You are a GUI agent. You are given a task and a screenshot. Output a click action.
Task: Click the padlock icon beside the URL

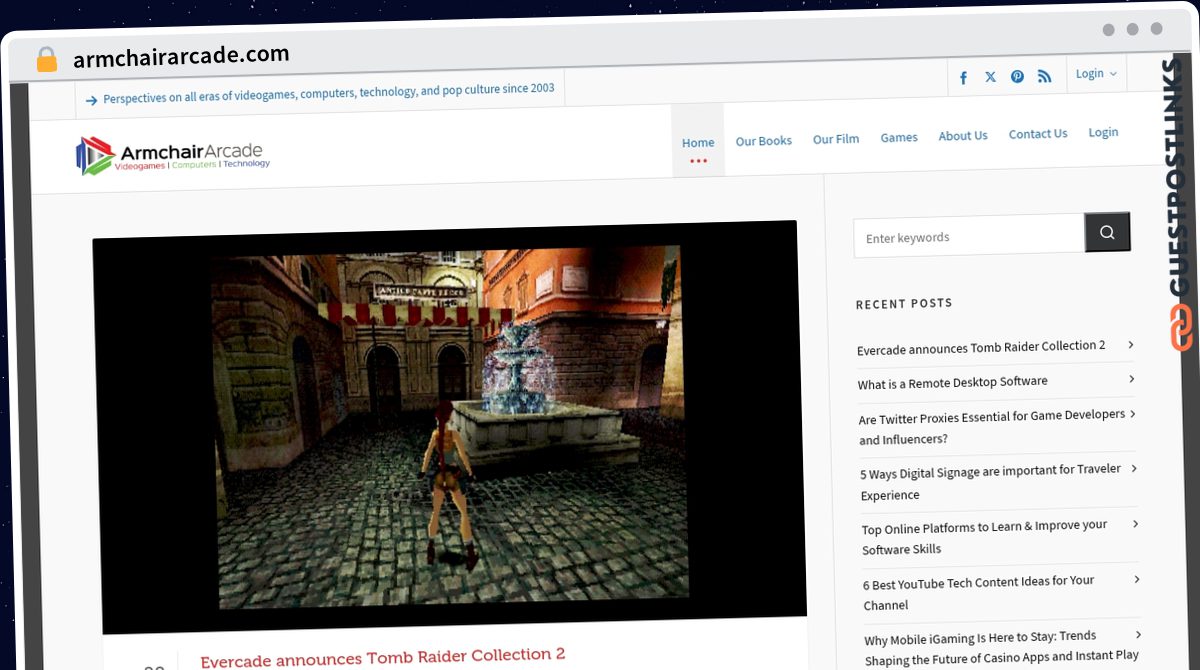[46, 60]
